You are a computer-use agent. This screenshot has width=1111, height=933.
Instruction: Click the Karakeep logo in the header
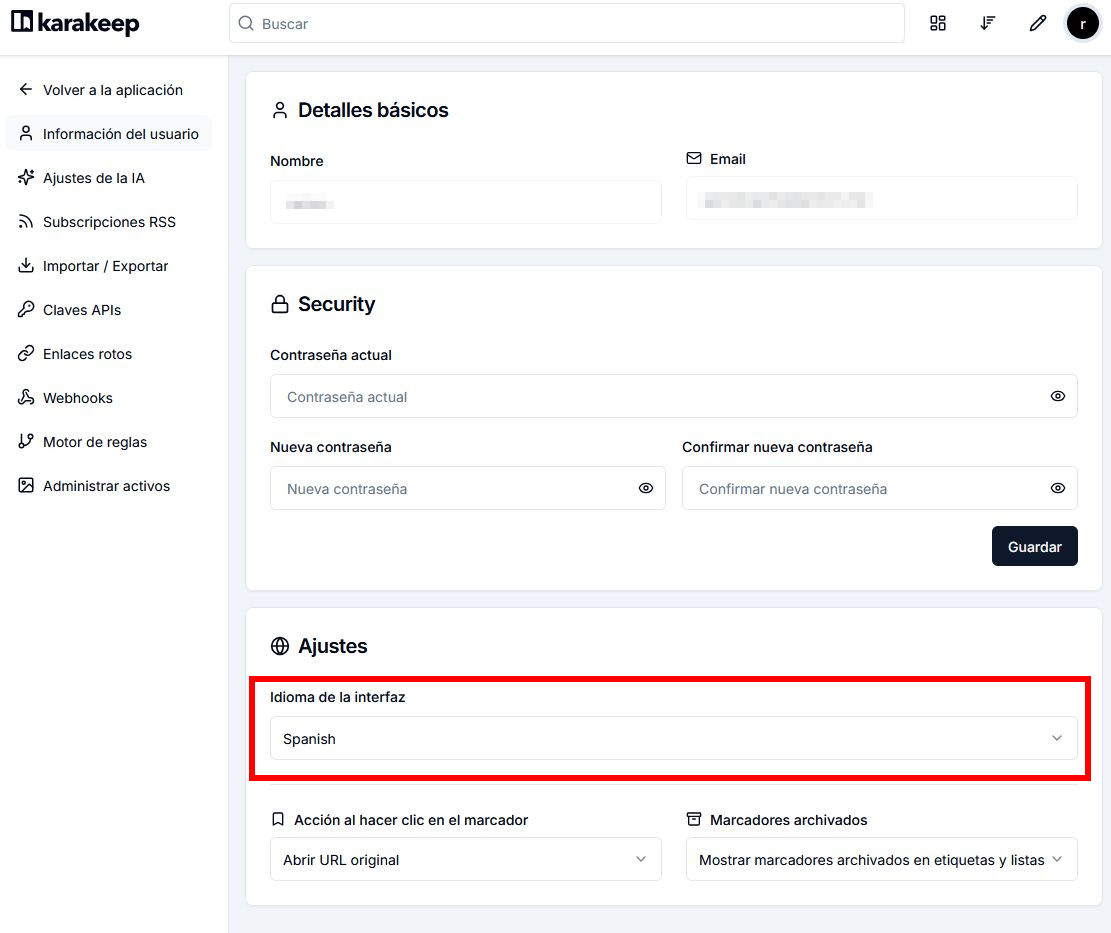[75, 23]
